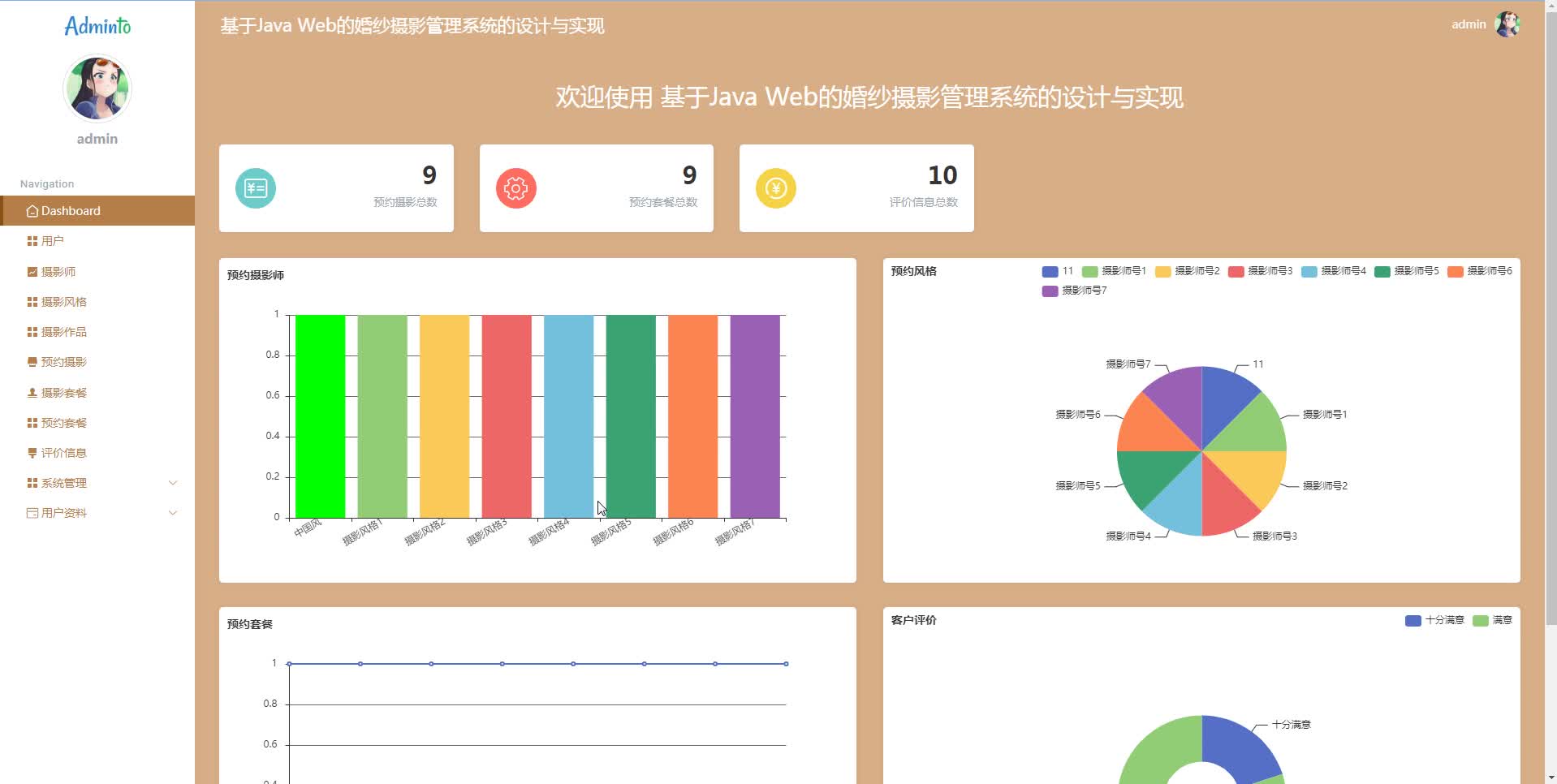The height and width of the screenshot is (784, 1557).
Task: Click the orange 摄影风格6 bar
Action: [693, 416]
